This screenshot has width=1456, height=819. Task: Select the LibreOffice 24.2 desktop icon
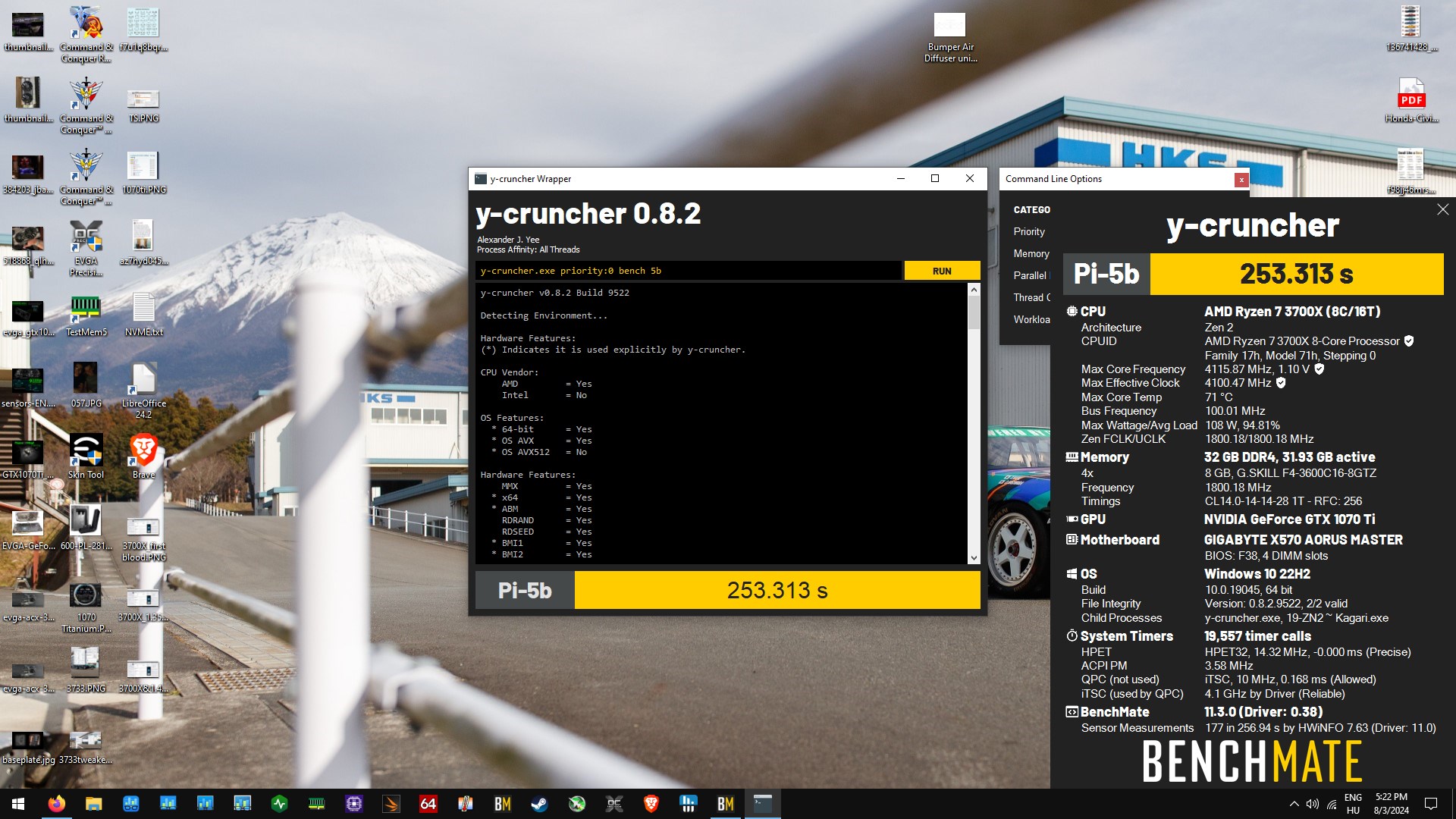tap(143, 391)
